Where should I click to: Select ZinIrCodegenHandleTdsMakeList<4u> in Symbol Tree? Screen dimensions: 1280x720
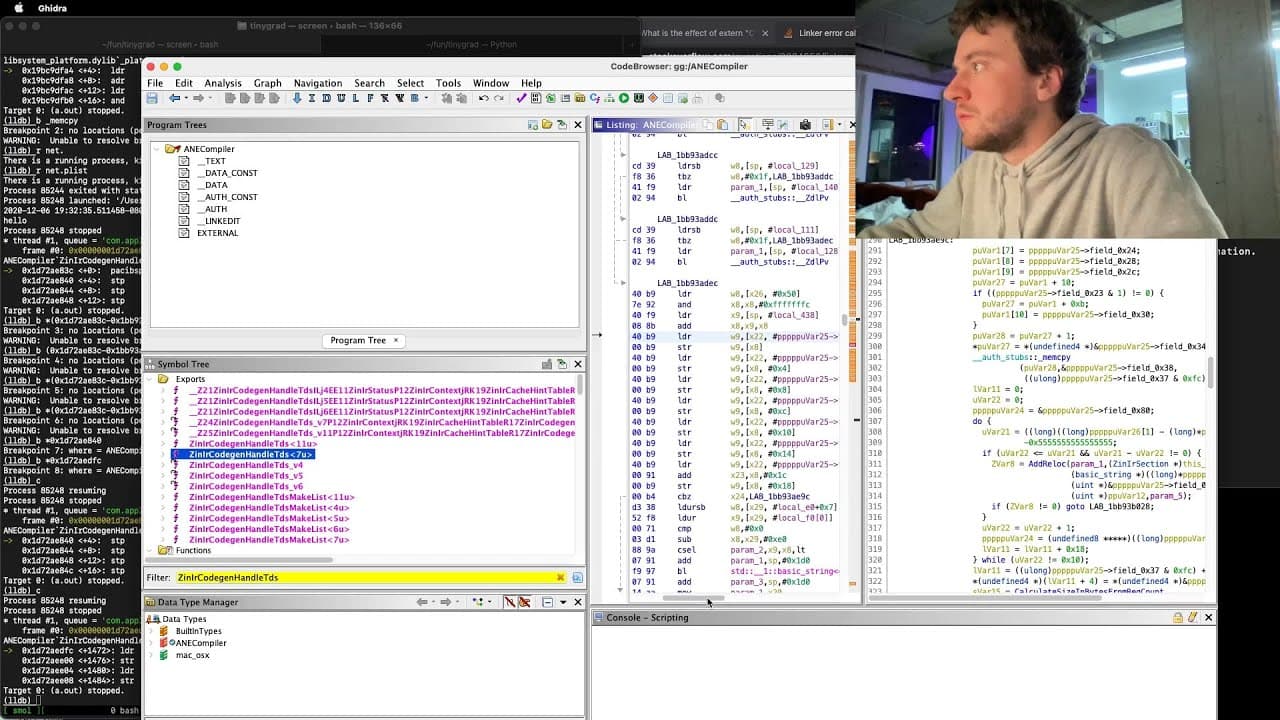(268, 508)
